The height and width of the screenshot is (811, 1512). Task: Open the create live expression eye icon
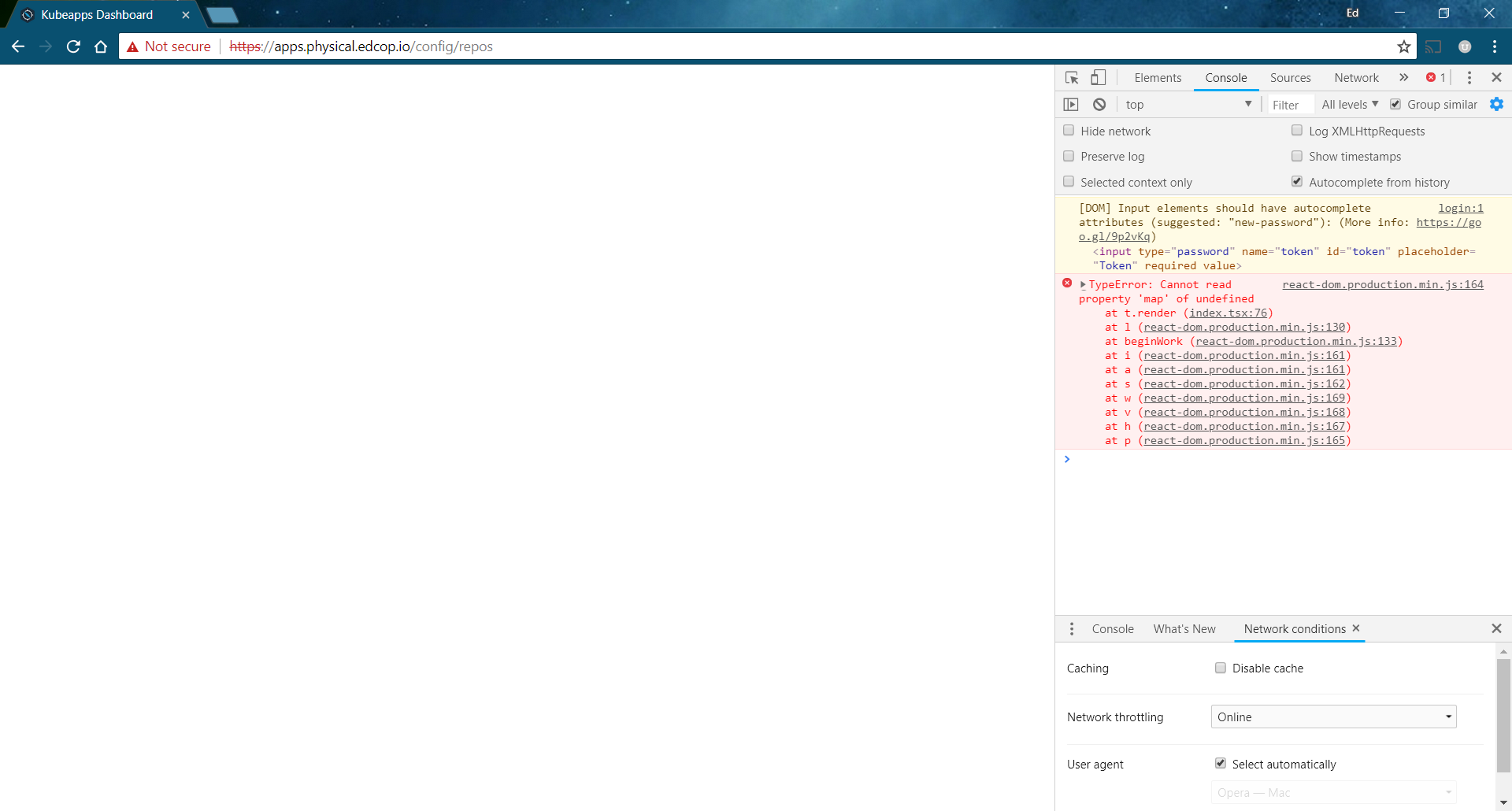click(x=1071, y=104)
